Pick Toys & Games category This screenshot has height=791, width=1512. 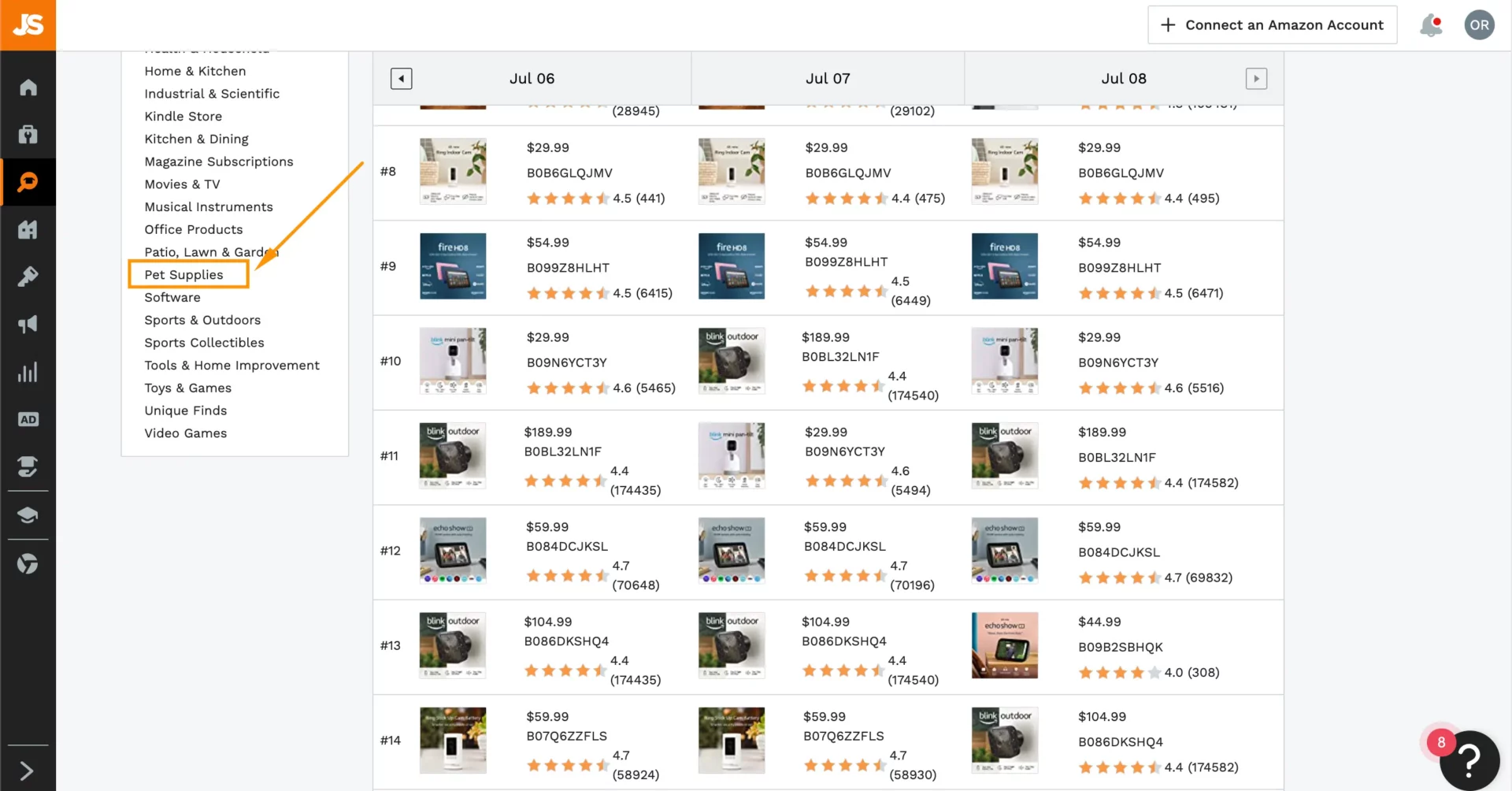(187, 388)
